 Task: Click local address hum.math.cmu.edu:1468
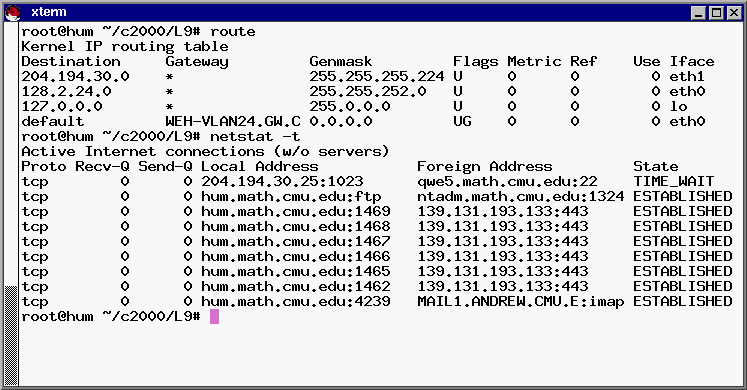pyautogui.click(x=295, y=226)
